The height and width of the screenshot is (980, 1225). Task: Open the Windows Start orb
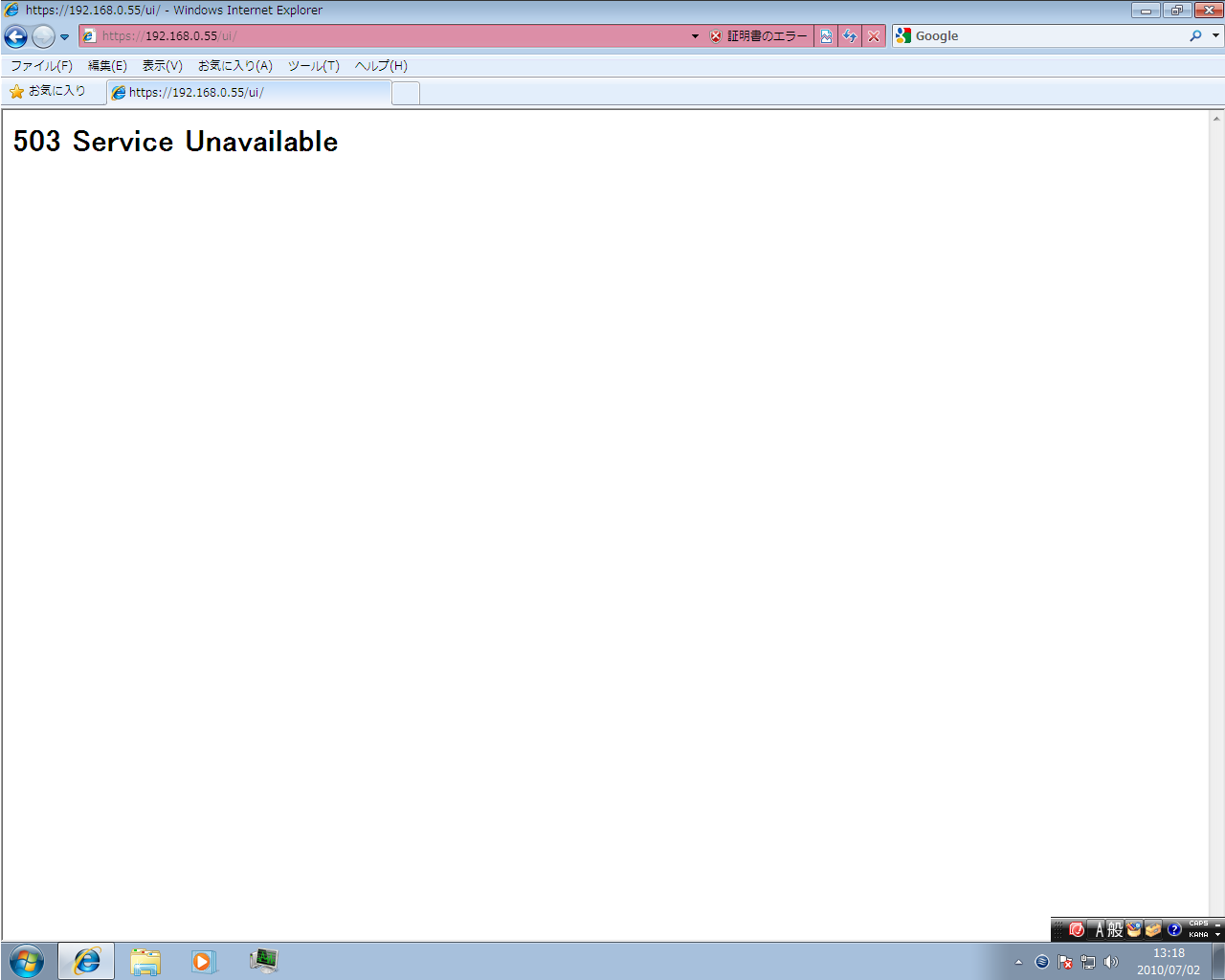point(27,961)
